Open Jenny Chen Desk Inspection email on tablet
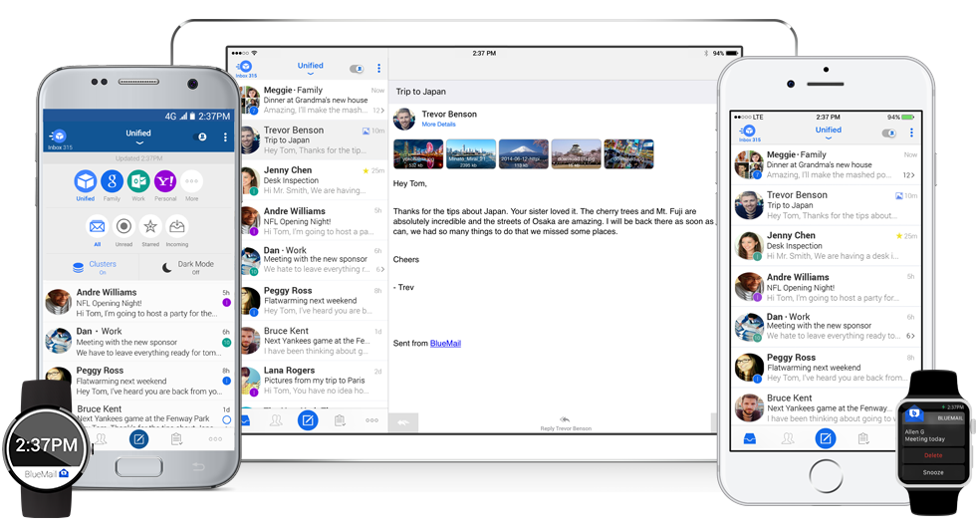This screenshot has width=976, height=532. [314, 180]
